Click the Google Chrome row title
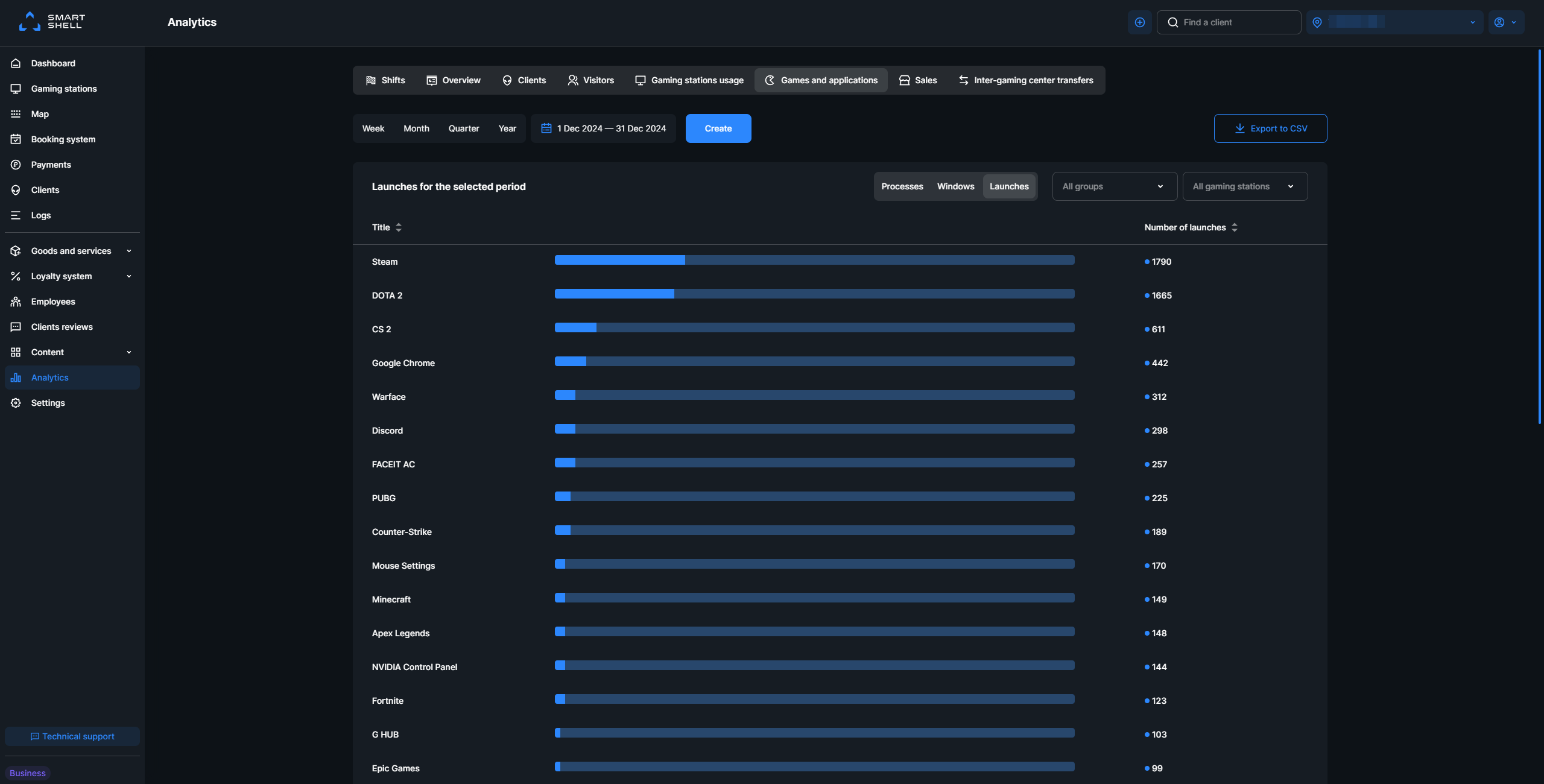Screen dimensions: 1544x784 point(403,363)
